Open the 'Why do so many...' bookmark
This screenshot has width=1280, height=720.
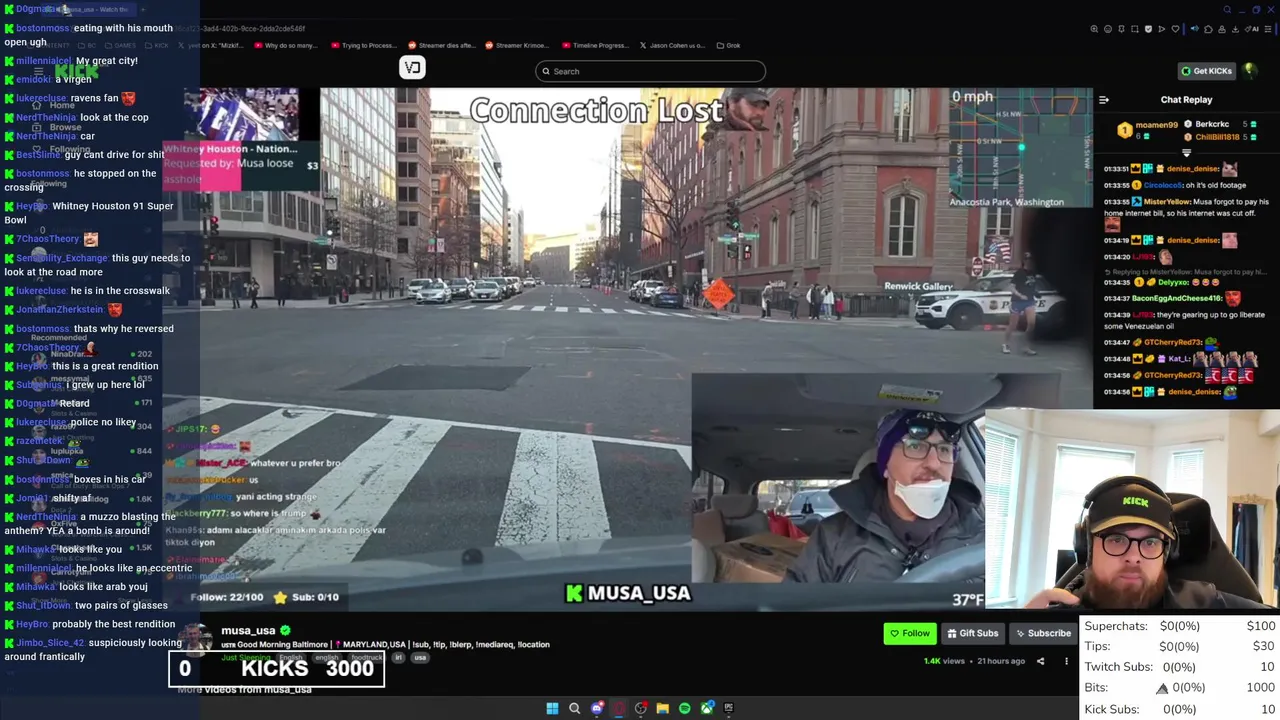(286, 45)
